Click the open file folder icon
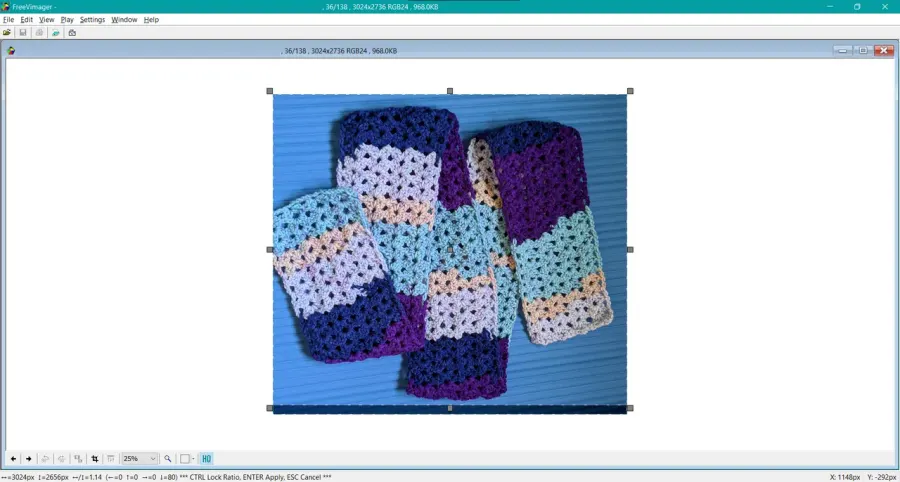The height and width of the screenshot is (482, 900). click(x=7, y=33)
